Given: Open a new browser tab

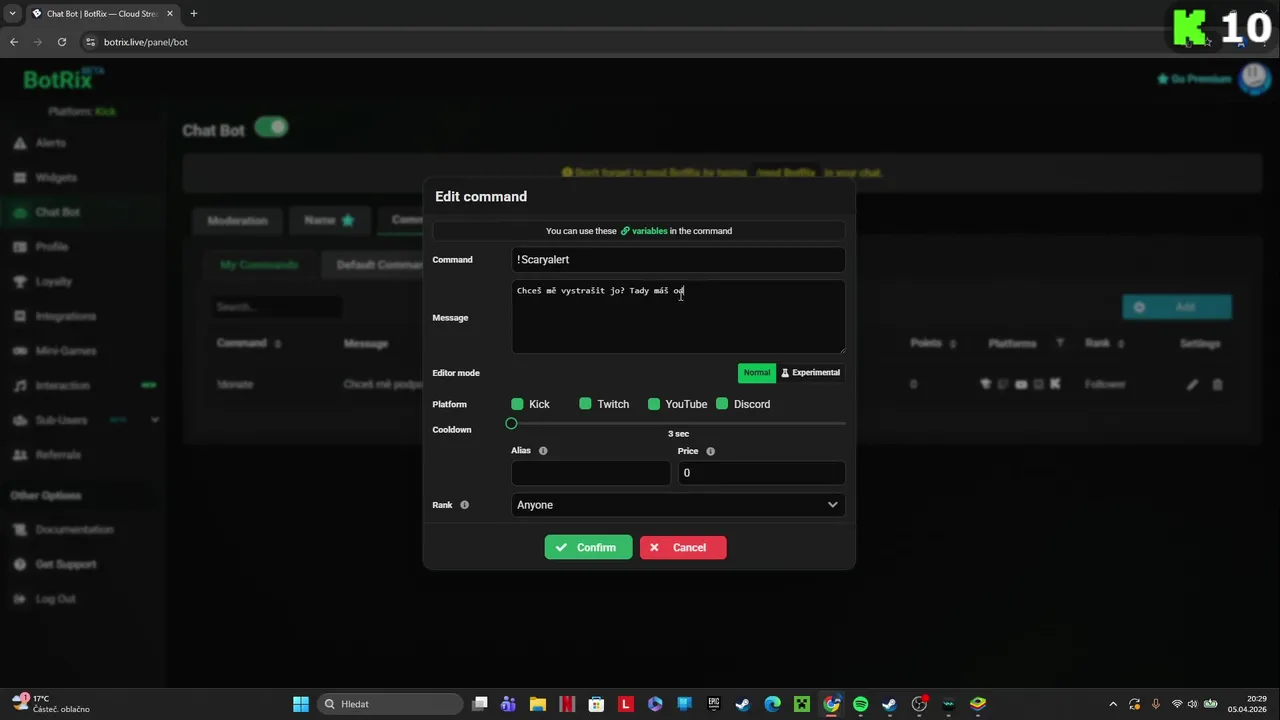Looking at the screenshot, I should point(194,14).
